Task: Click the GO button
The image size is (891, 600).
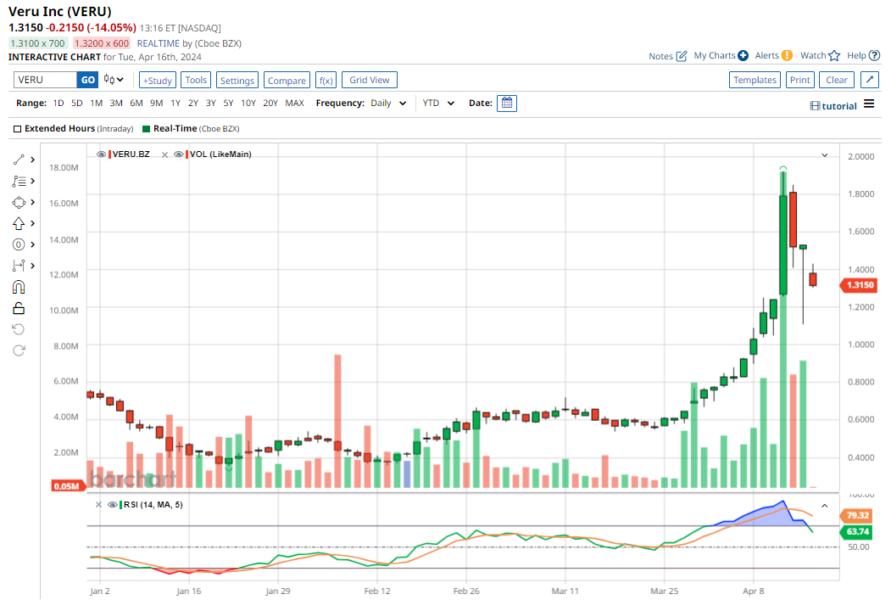Action: (88, 80)
